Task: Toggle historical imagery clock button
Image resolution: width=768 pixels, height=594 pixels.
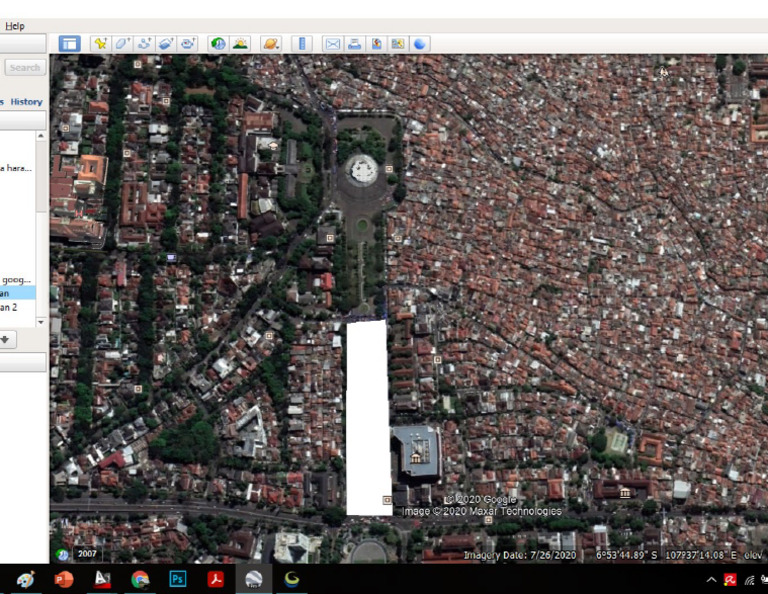Action: (x=218, y=43)
